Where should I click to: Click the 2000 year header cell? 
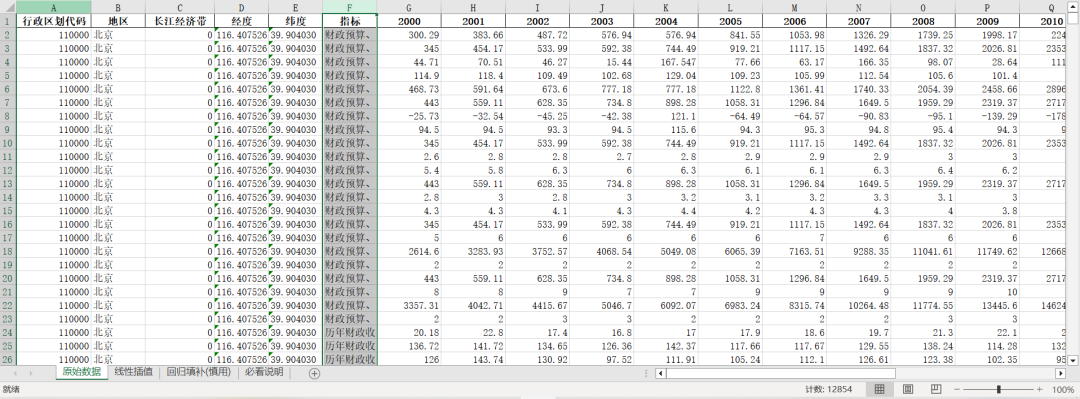[x=409, y=21]
